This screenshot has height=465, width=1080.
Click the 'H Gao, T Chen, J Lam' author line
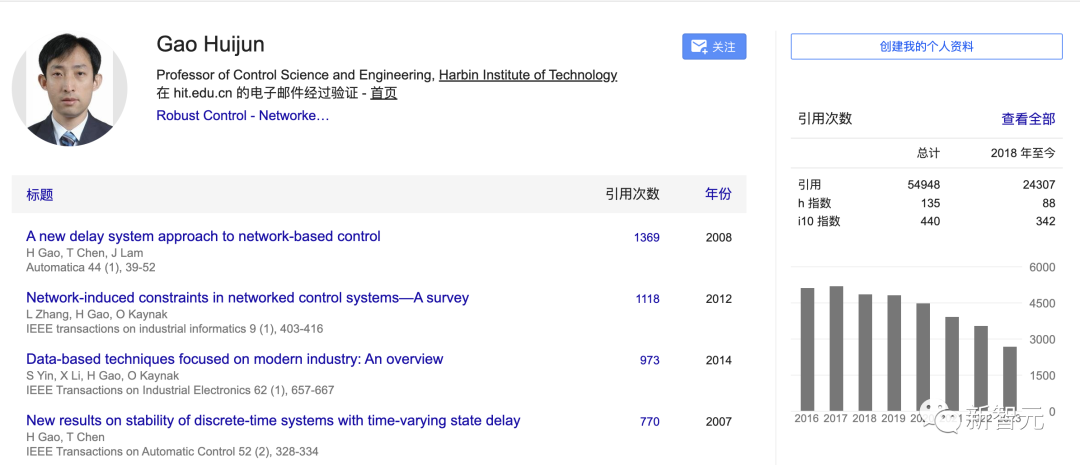pyautogui.click(x=85, y=253)
